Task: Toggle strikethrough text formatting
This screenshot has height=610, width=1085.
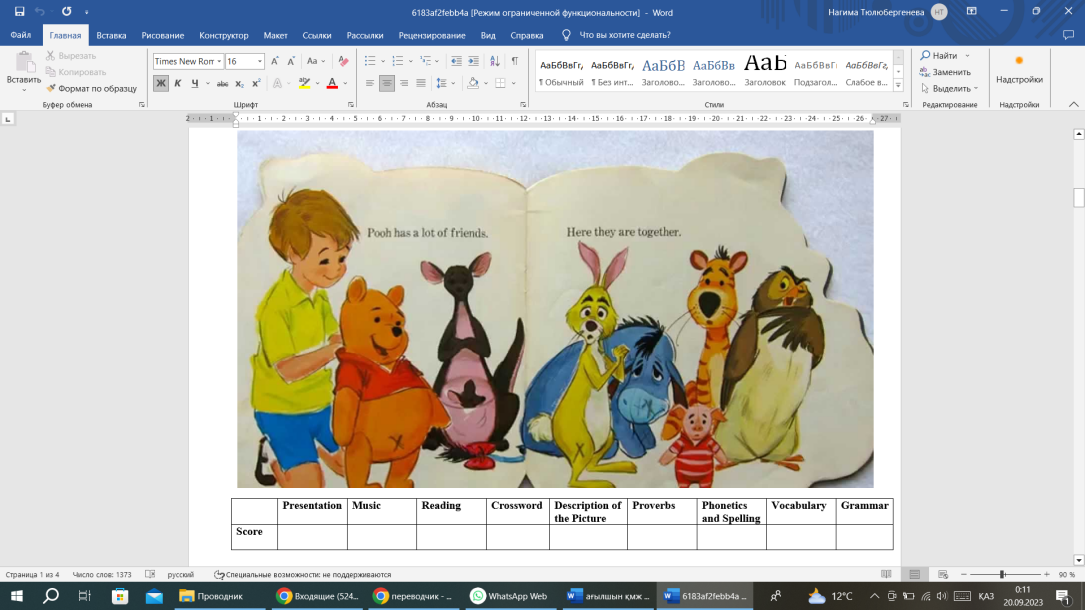Action: 222,84
